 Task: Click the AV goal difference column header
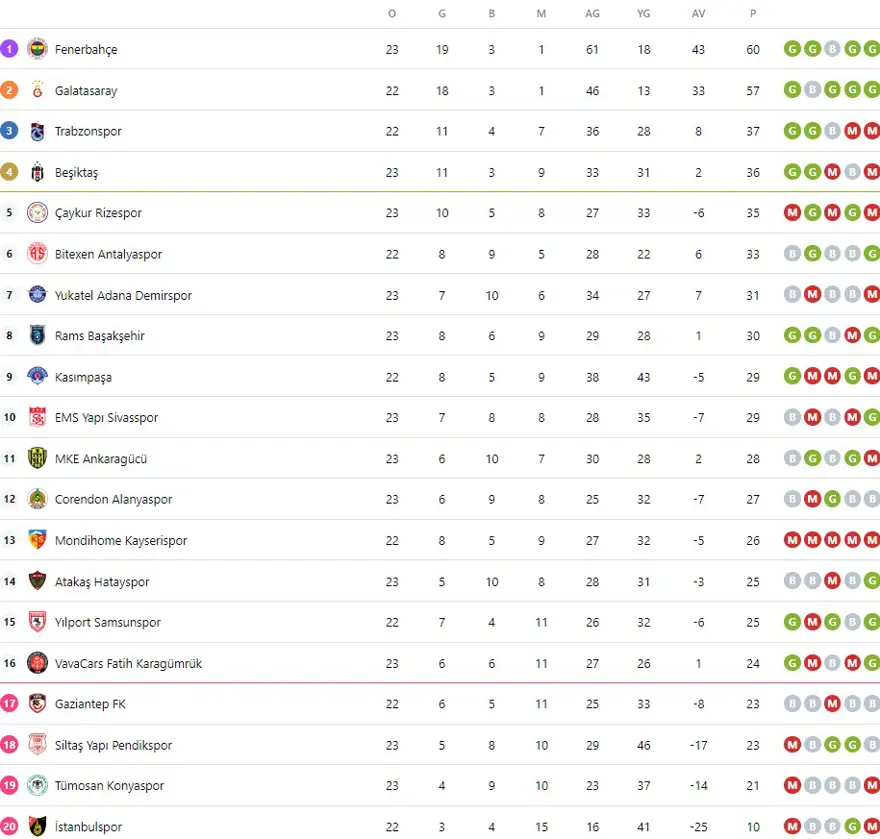point(698,14)
